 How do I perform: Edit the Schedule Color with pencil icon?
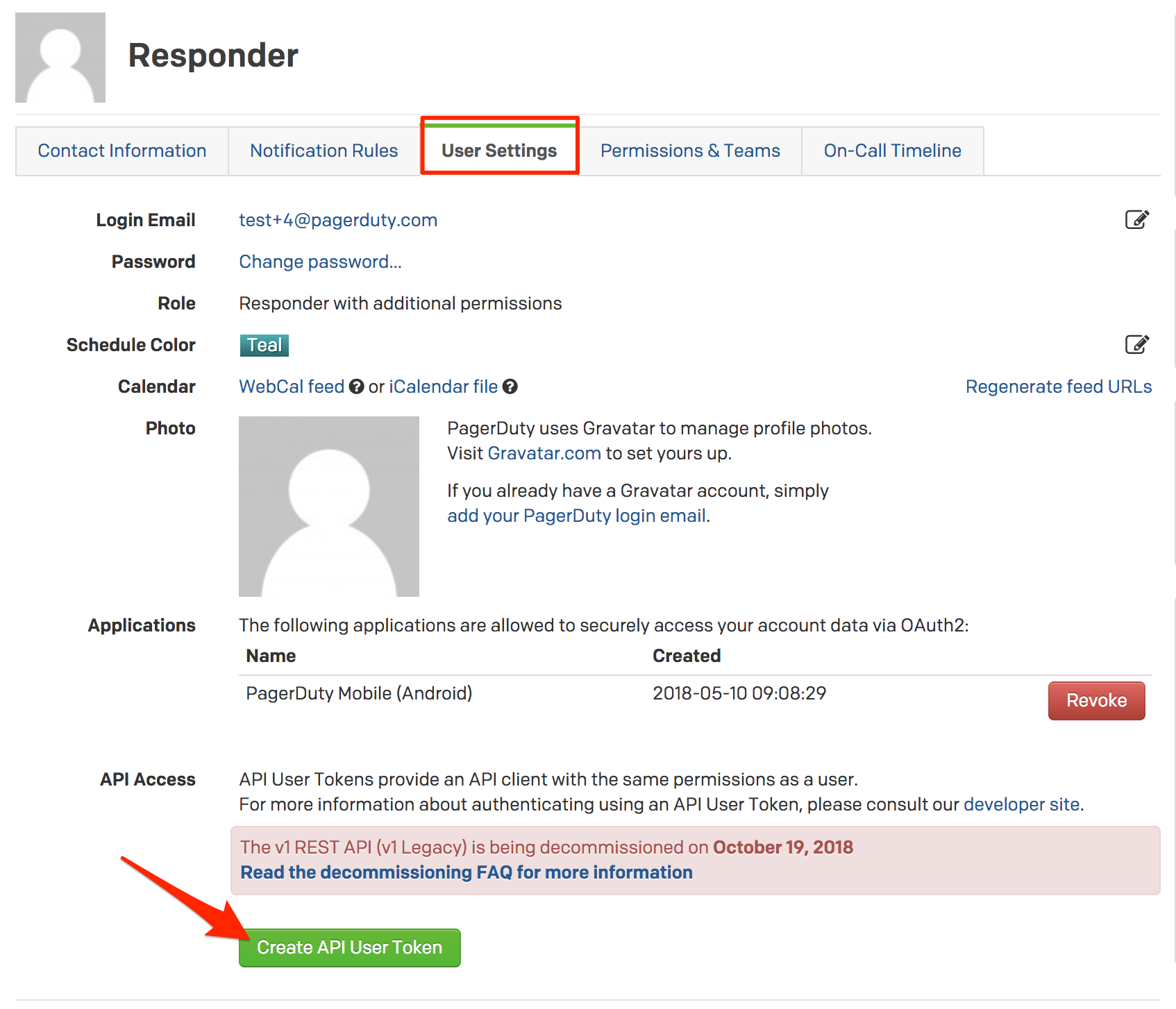(x=1136, y=345)
